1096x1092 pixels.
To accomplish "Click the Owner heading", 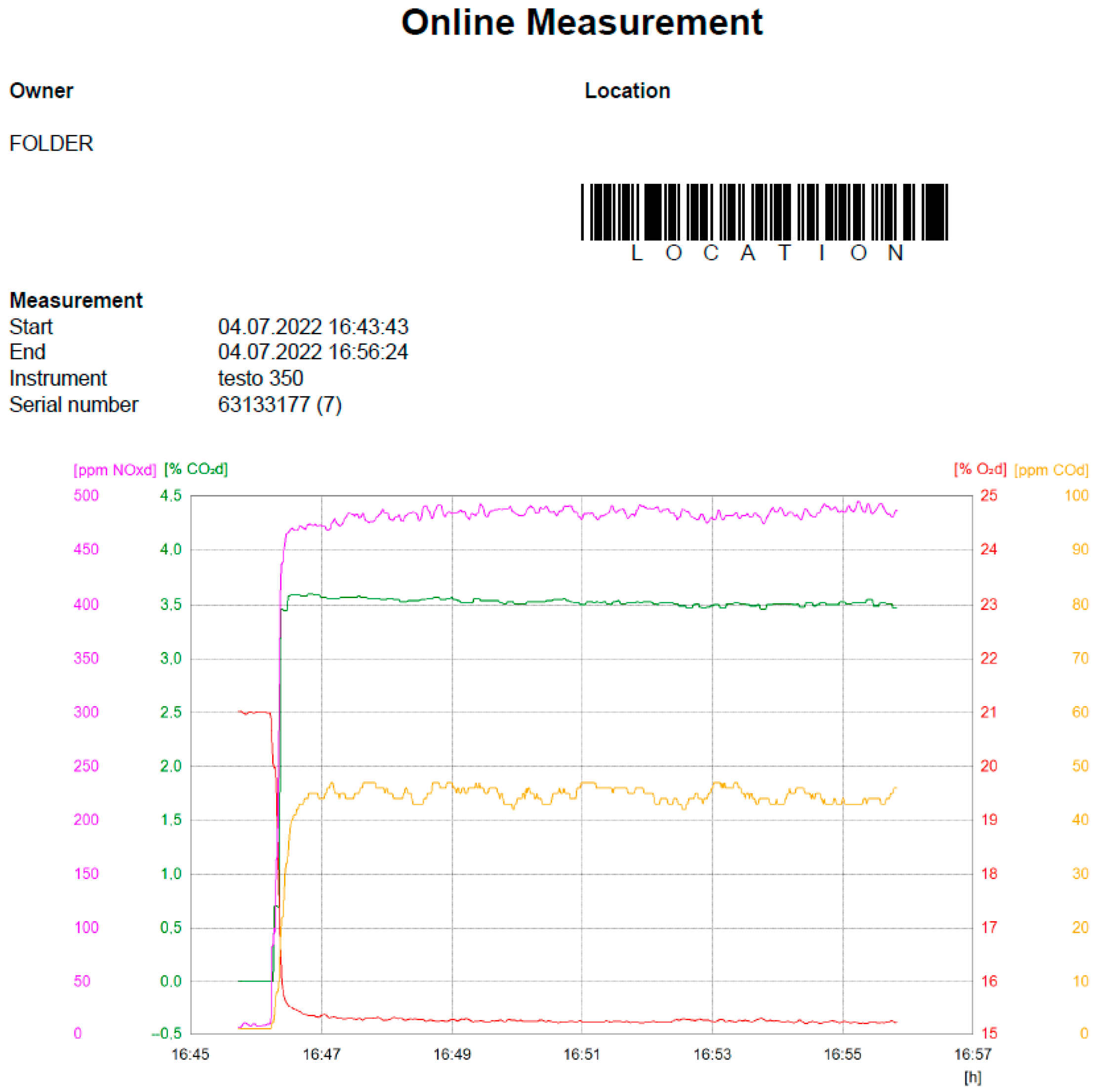I will point(41,91).
